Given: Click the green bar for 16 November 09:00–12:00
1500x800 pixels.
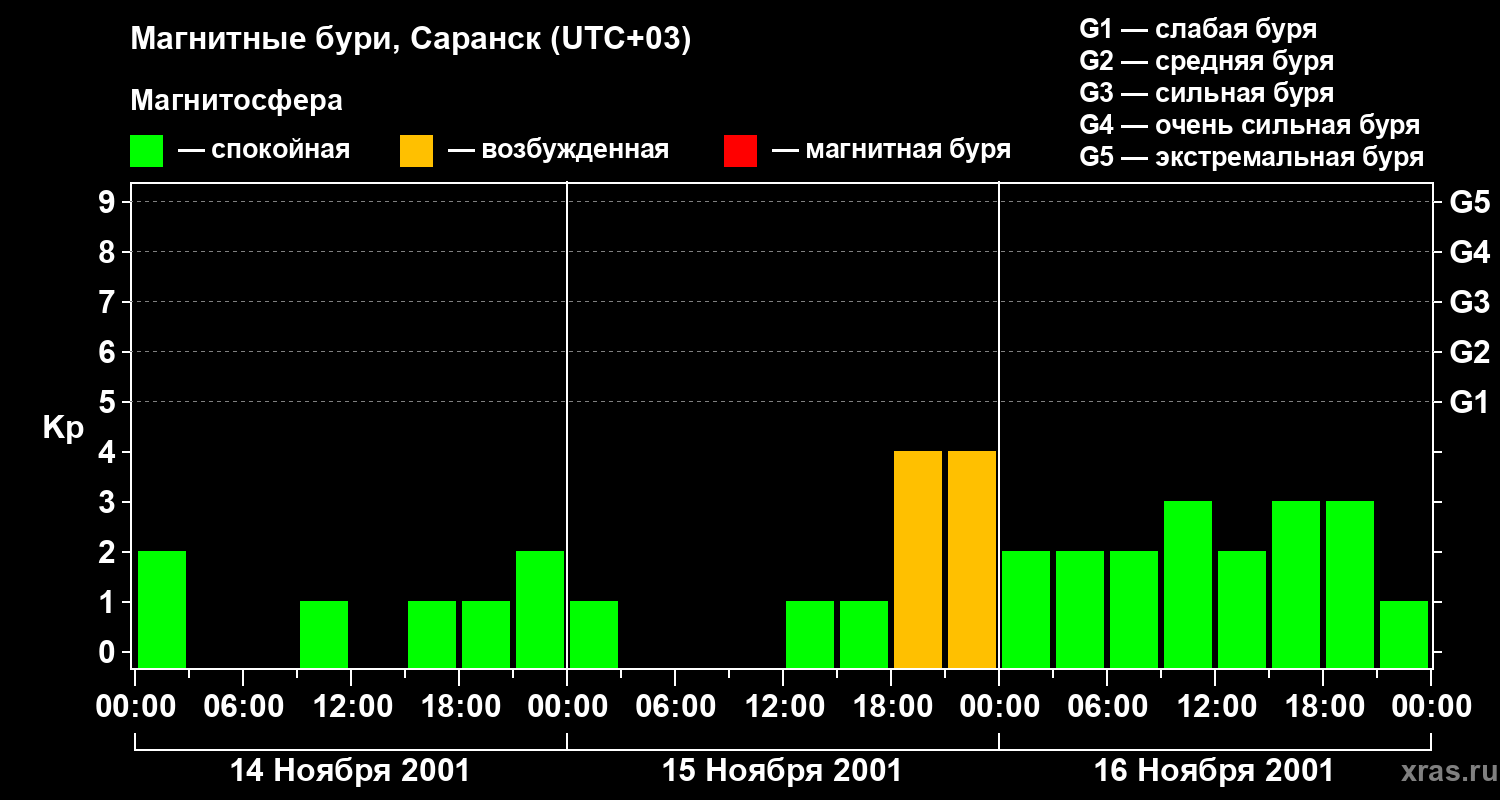Looking at the screenshot, I should (x=1188, y=584).
